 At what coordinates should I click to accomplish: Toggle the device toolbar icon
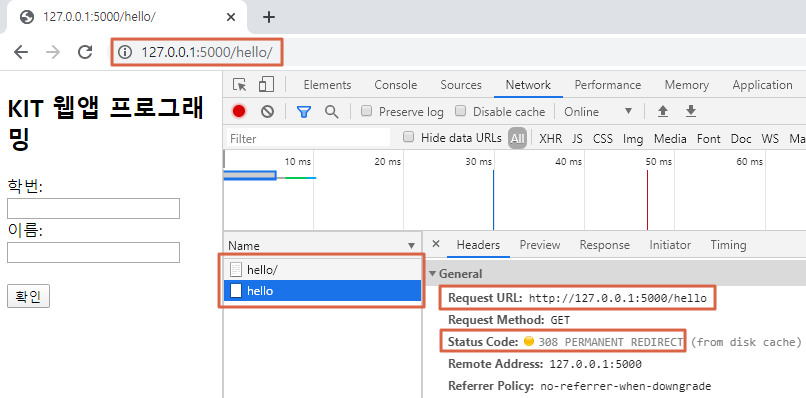pos(266,84)
